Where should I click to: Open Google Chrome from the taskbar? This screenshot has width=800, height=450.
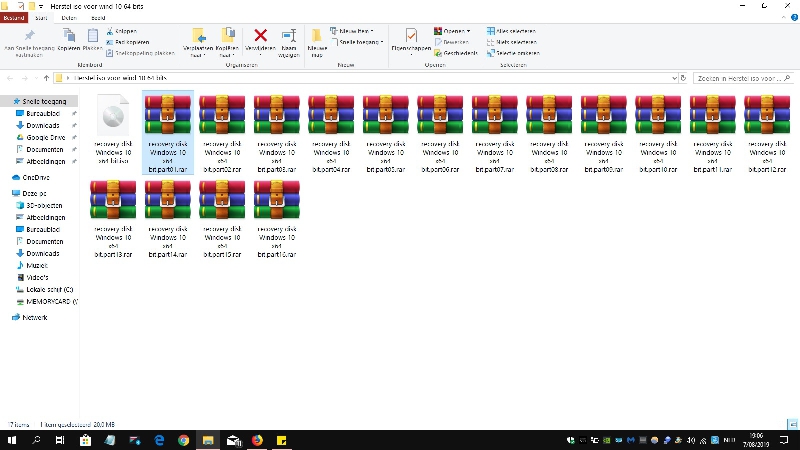tap(183, 439)
